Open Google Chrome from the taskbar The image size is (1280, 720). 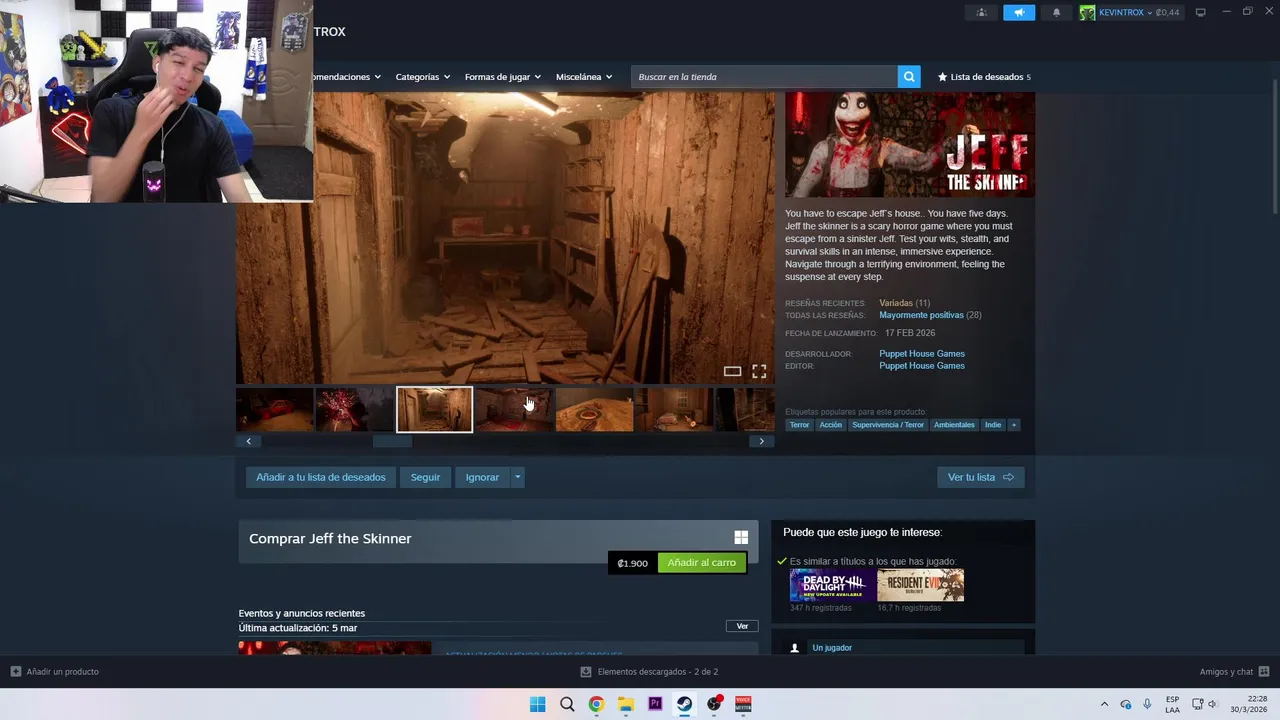click(x=596, y=704)
